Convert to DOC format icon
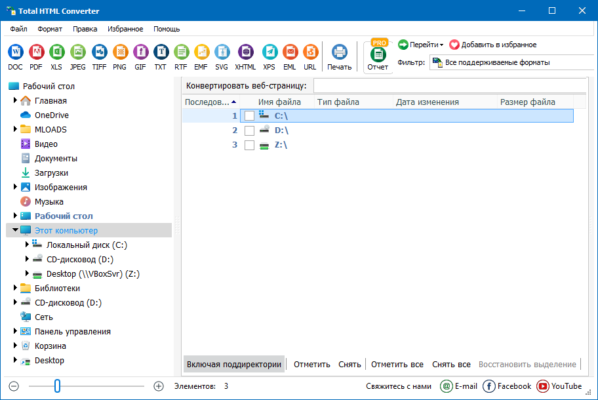The image size is (598, 400). (x=16, y=52)
